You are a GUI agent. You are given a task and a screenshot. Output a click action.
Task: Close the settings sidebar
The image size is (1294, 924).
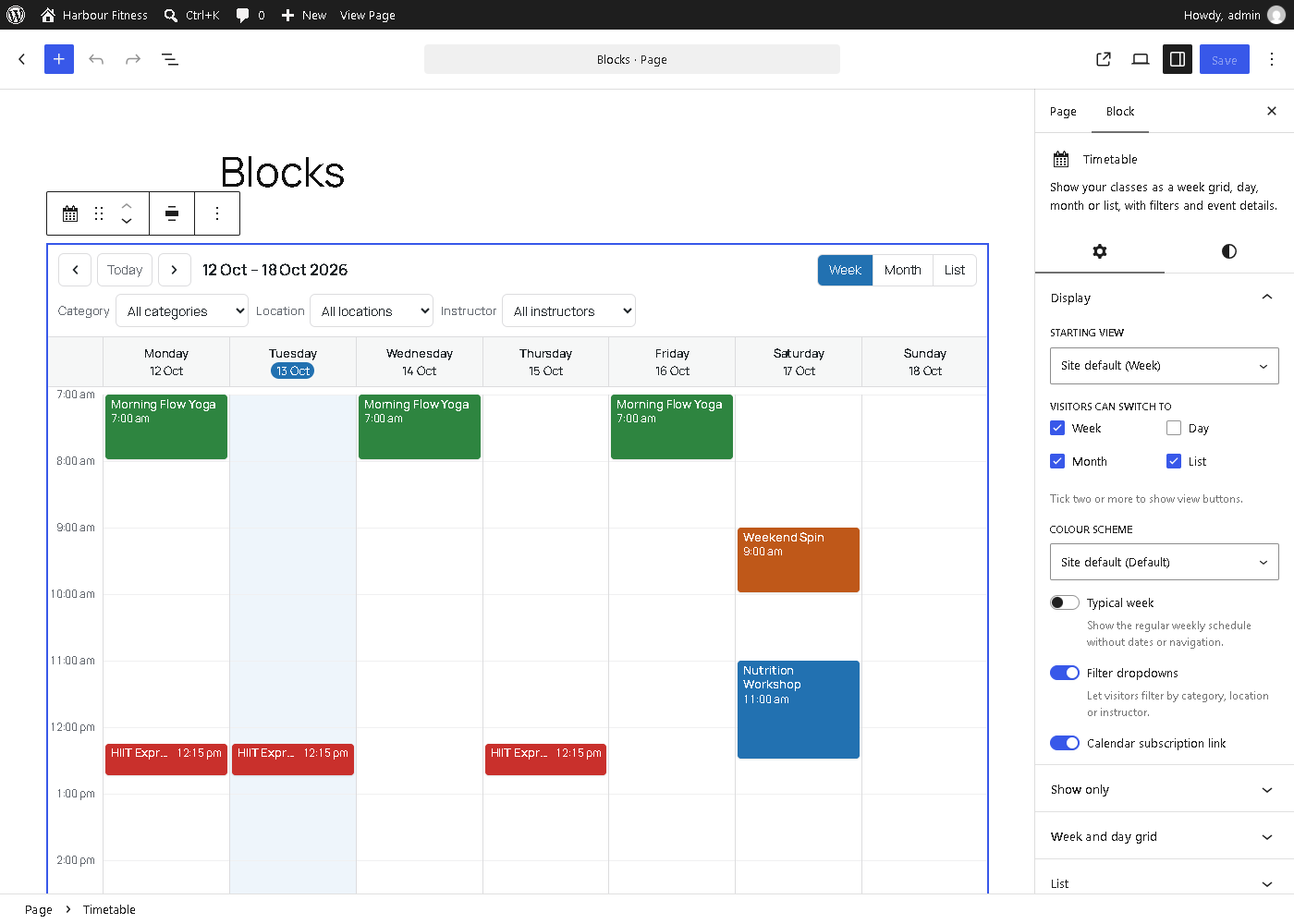pos(1272,111)
